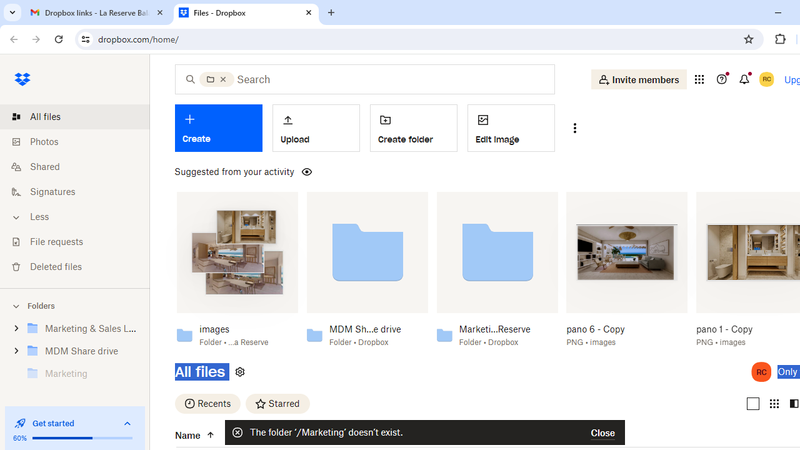Expand the MDM Share drive folder
This screenshot has width=800, height=450.
click(16, 351)
